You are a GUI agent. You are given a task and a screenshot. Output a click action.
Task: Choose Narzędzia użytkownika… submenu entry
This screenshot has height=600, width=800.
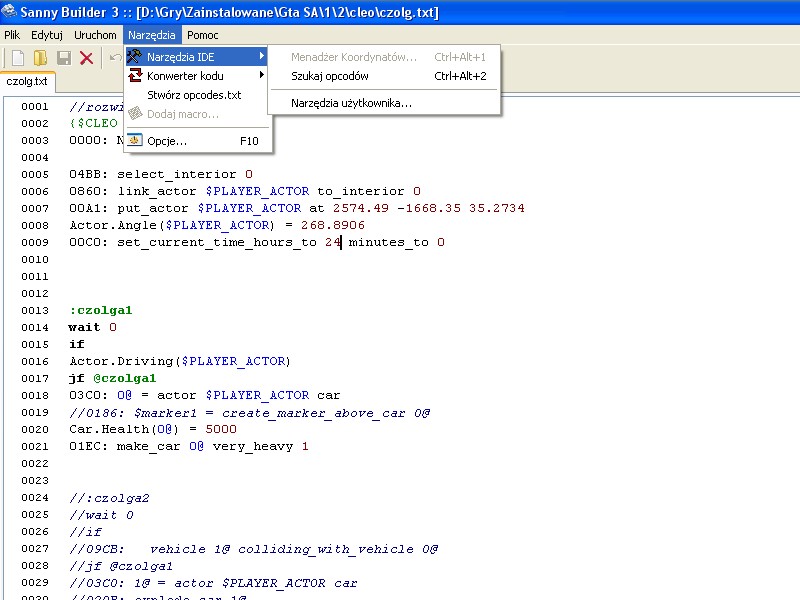pyautogui.click(x=351, y=103)
